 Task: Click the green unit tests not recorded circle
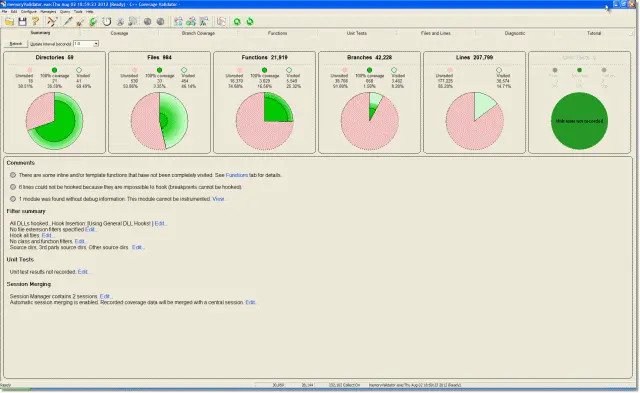pos(579,121)
